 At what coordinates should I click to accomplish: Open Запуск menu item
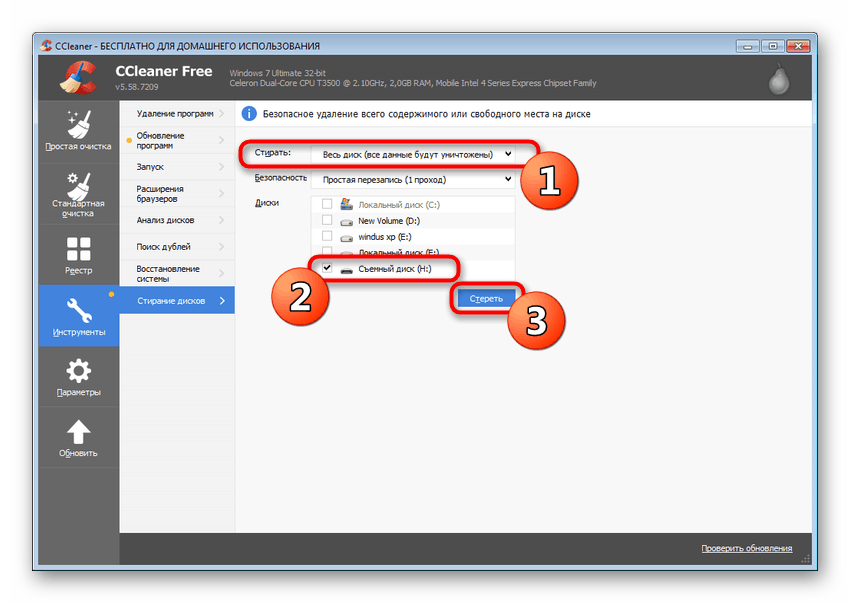coord(177,167)
